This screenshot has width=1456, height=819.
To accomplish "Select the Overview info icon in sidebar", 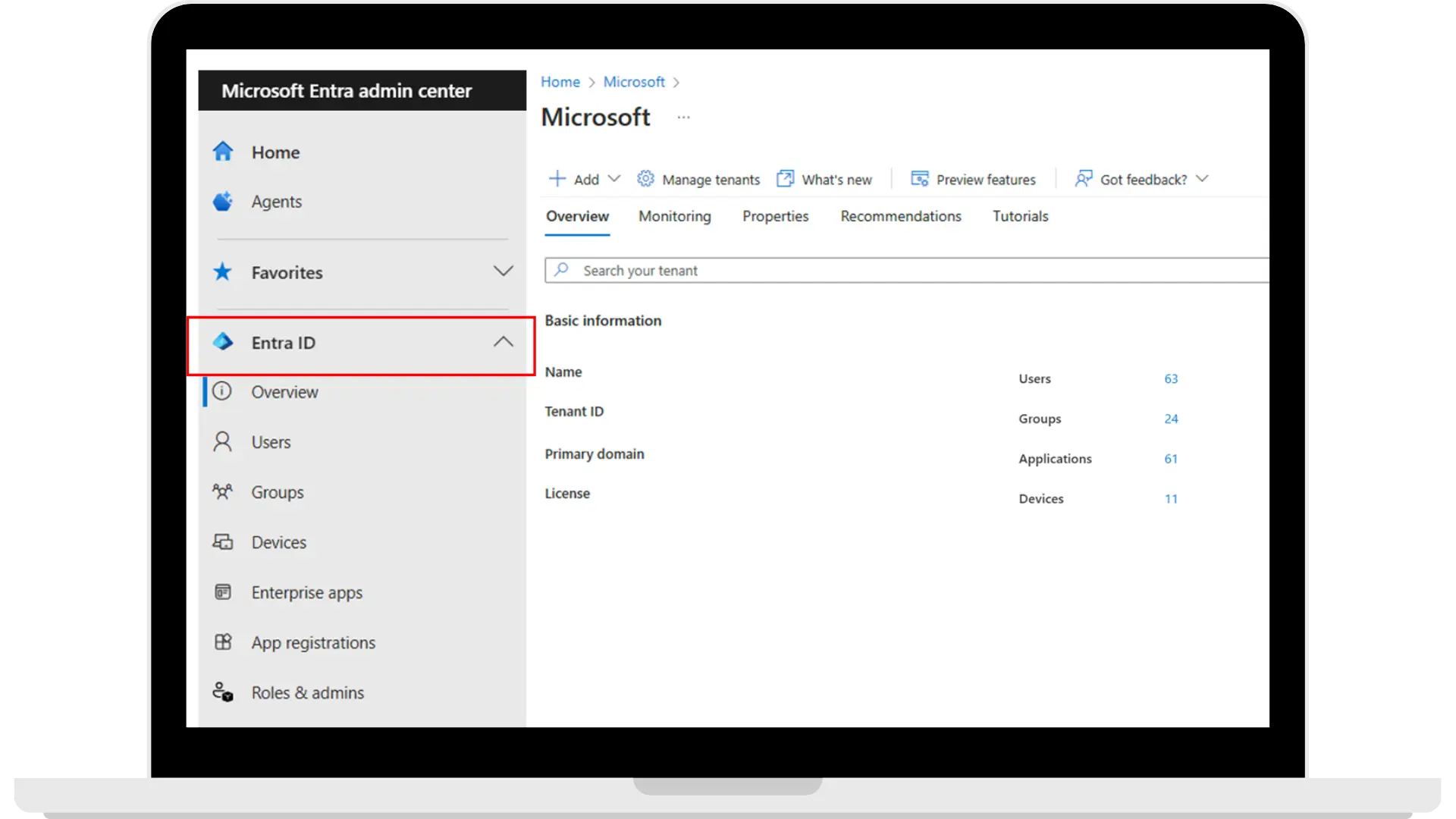I will pyautogui.click(x=222, y=391).
